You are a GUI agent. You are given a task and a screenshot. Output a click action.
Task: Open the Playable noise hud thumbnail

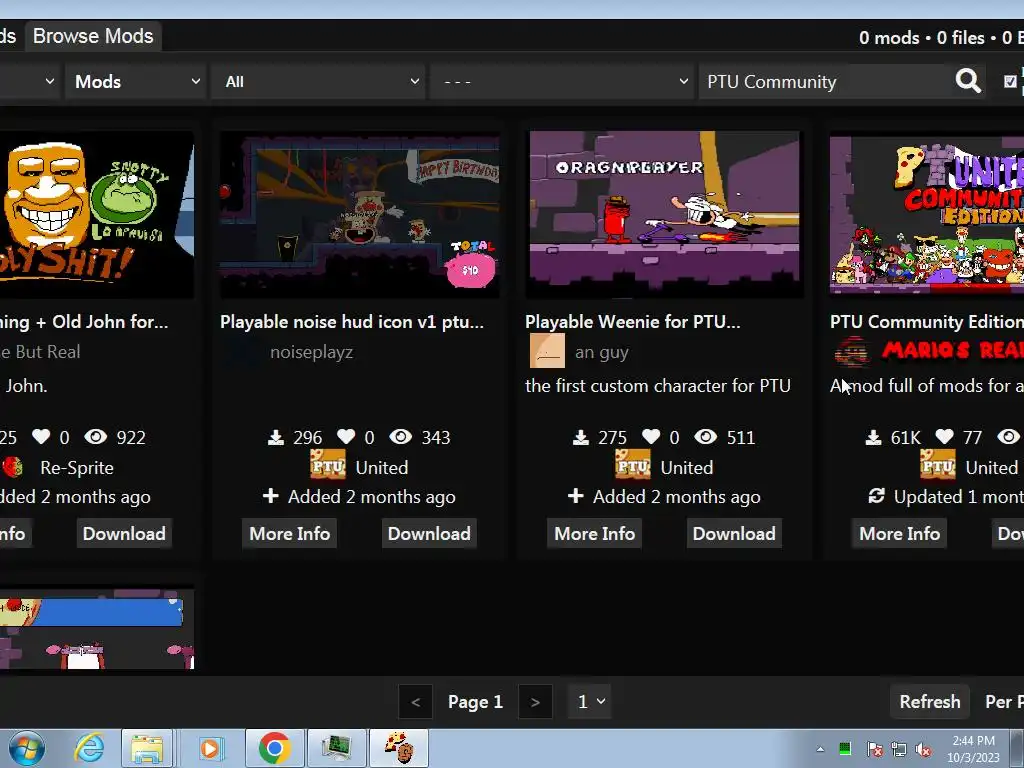click(x=359, y=214)
